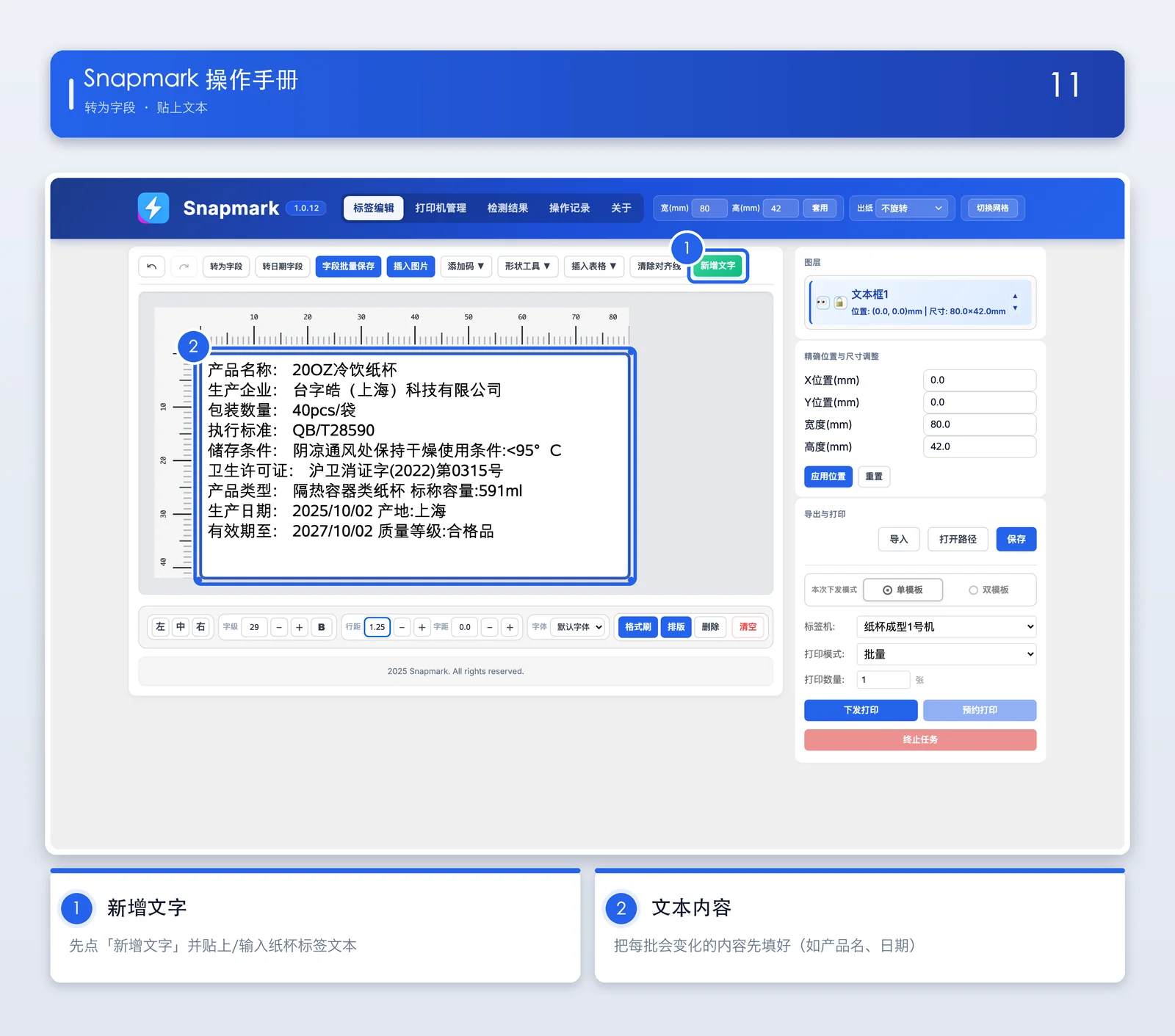Click the 预约打印 button

tap(980, 710)
